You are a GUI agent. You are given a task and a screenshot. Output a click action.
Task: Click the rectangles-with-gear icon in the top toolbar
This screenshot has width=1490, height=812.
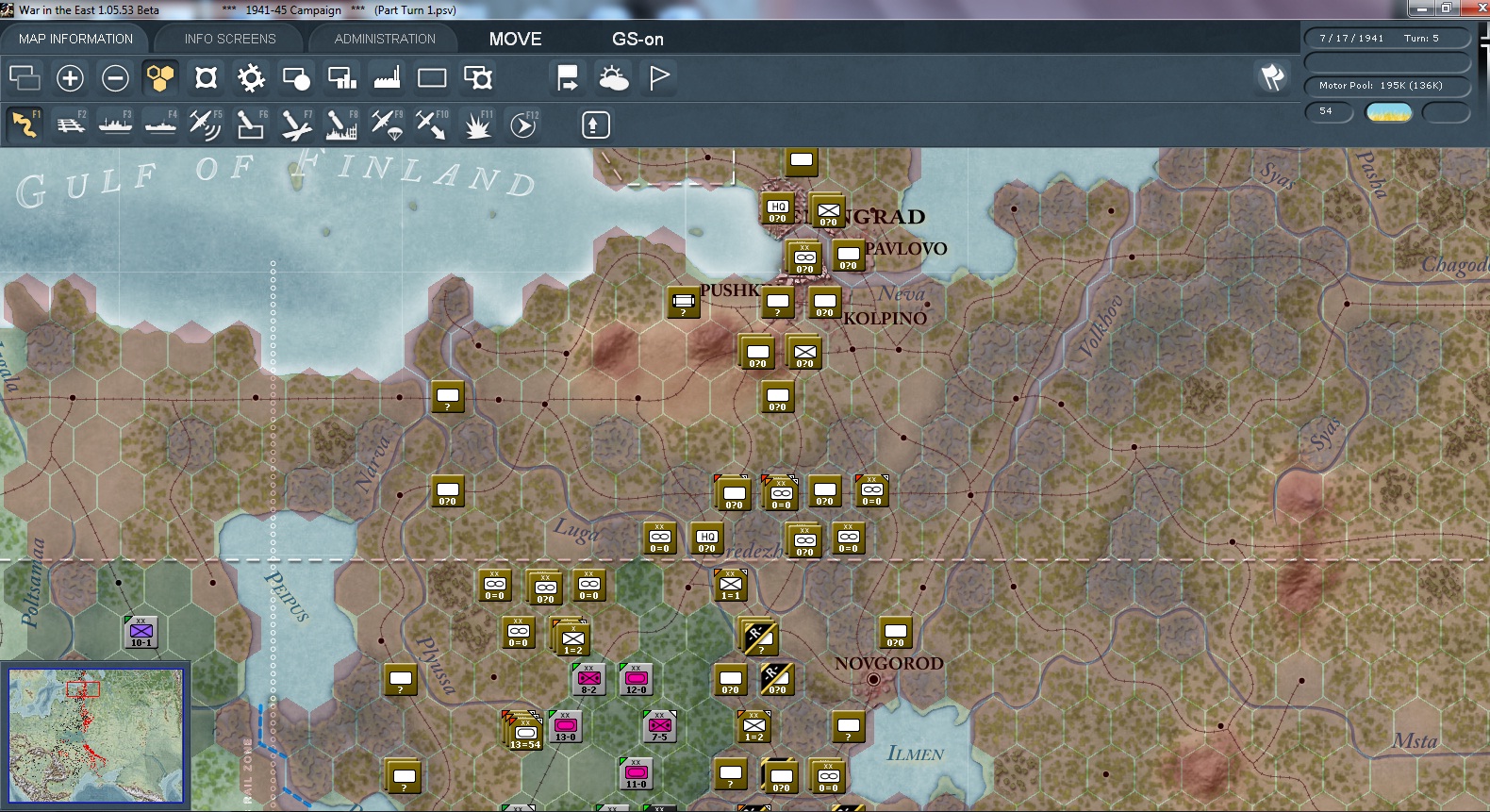coord(477,77)
